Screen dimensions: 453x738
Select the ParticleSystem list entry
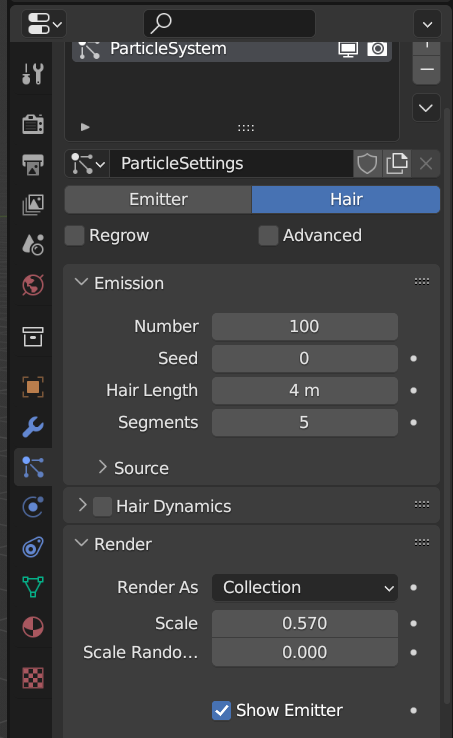(x=232, y=49)
